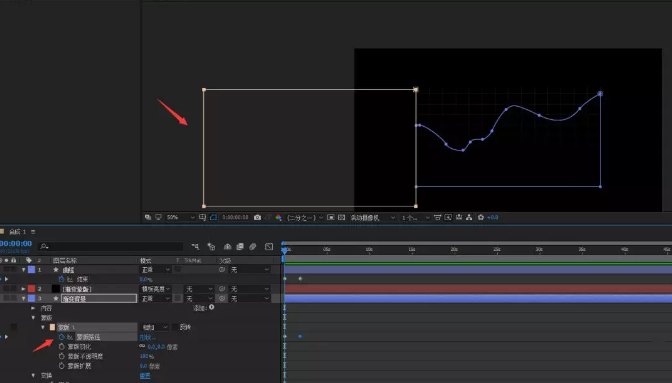Click the viewer timecode 0:00:00:00
Viewport: 672px width, 383px height.
(x=235, y=218)
